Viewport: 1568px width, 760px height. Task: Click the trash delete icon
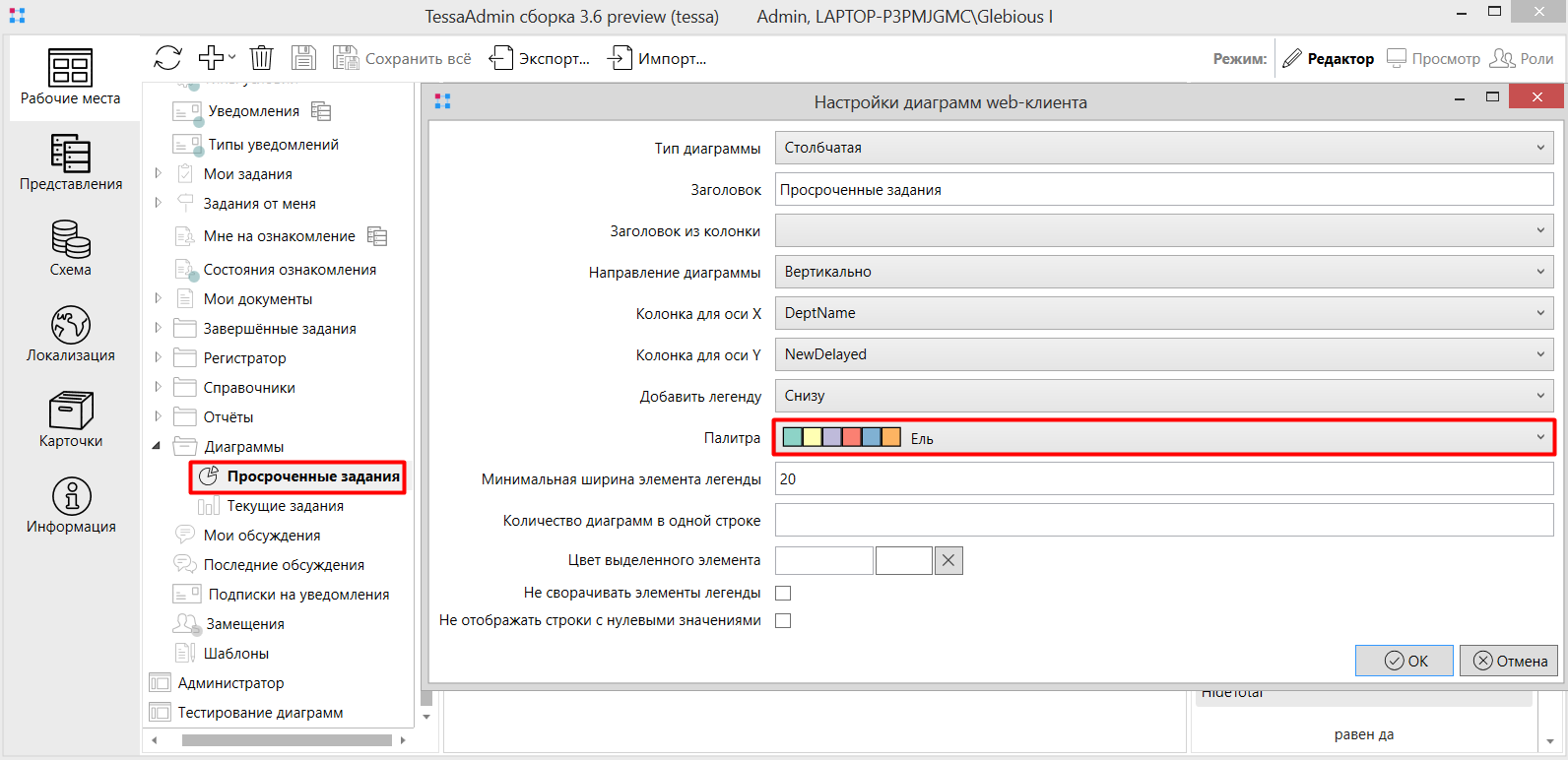(x=261, y=58)
